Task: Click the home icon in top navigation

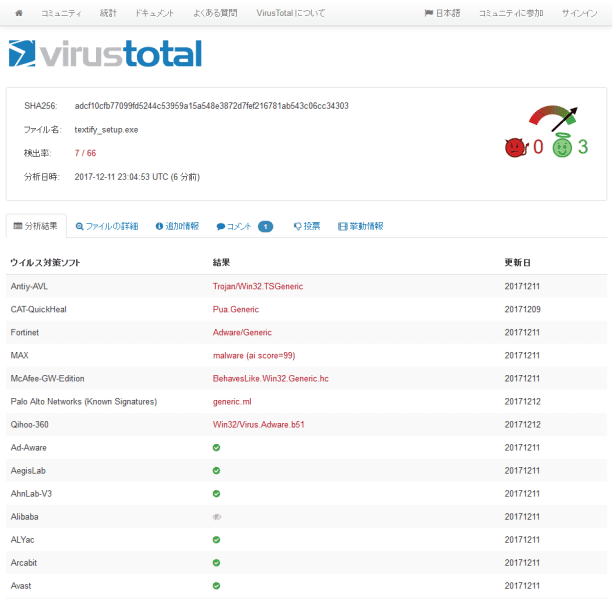Action: tap(19, 13)
